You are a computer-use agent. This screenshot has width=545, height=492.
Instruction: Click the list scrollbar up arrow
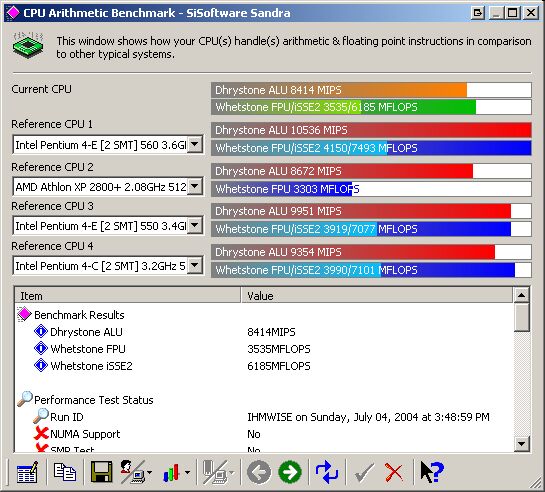(x=521, y=296)
